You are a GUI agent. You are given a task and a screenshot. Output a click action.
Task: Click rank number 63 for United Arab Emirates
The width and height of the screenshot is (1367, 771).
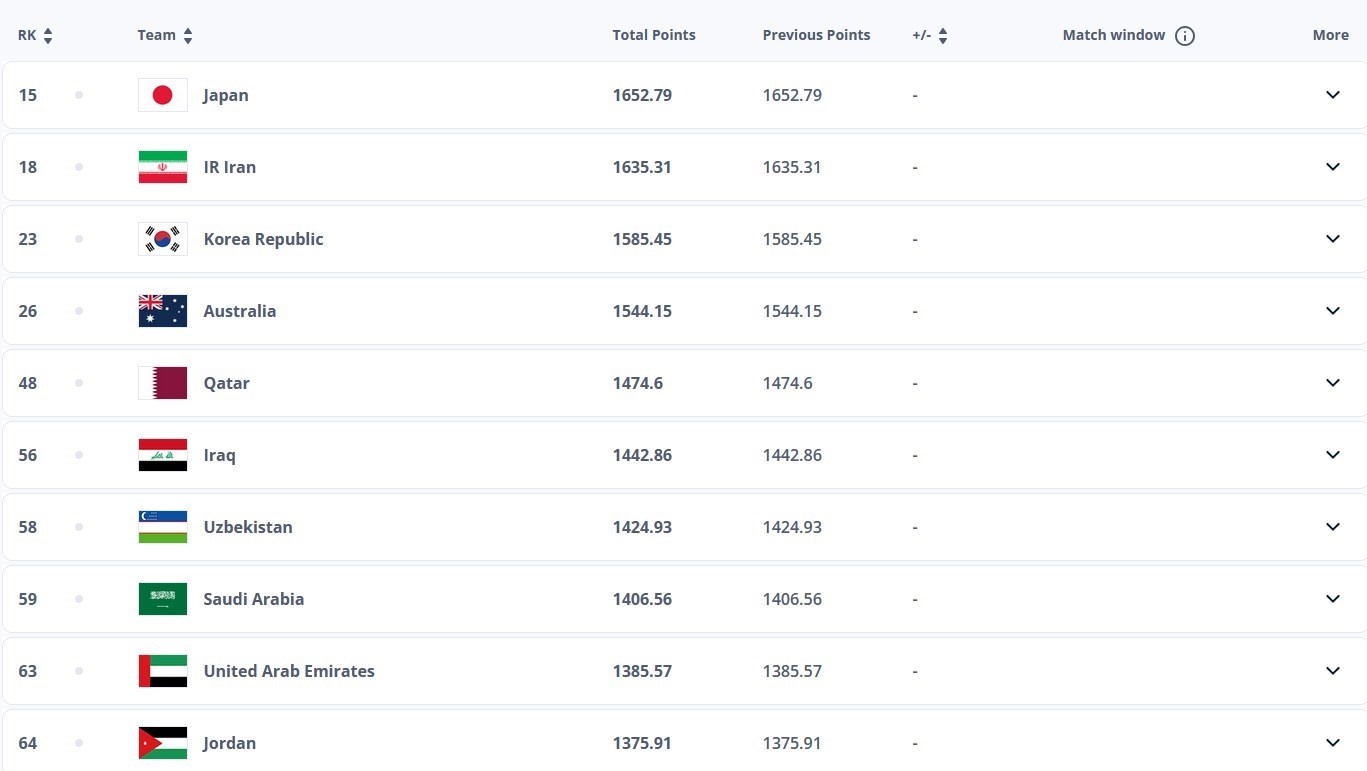pos(28,671)
